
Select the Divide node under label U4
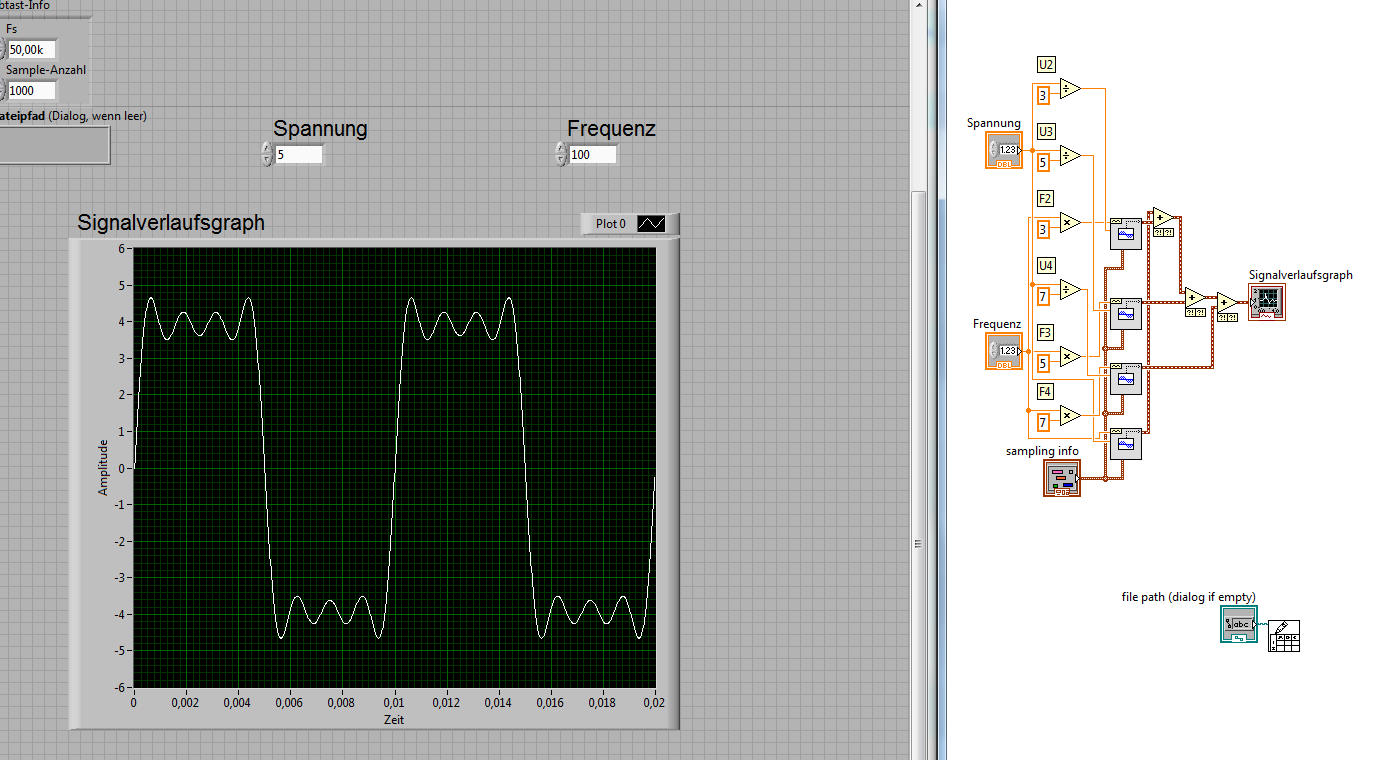[1070, 290]
